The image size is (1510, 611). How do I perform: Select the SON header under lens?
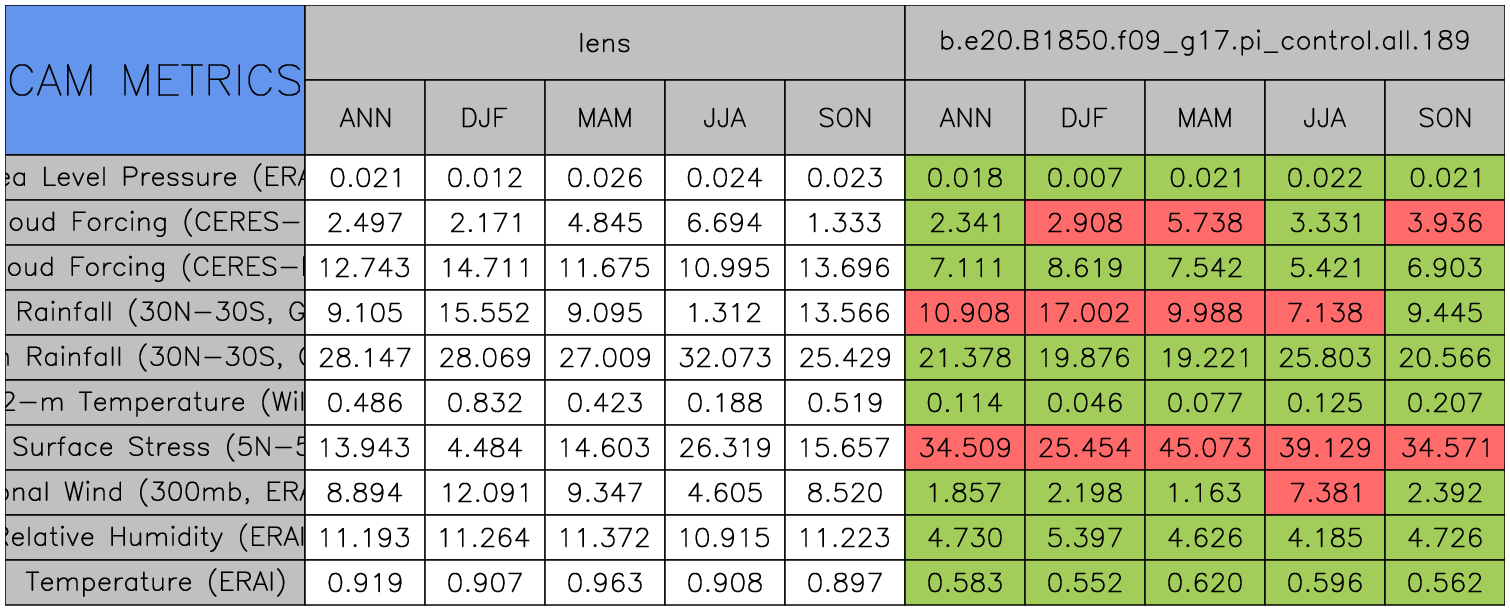845,118
